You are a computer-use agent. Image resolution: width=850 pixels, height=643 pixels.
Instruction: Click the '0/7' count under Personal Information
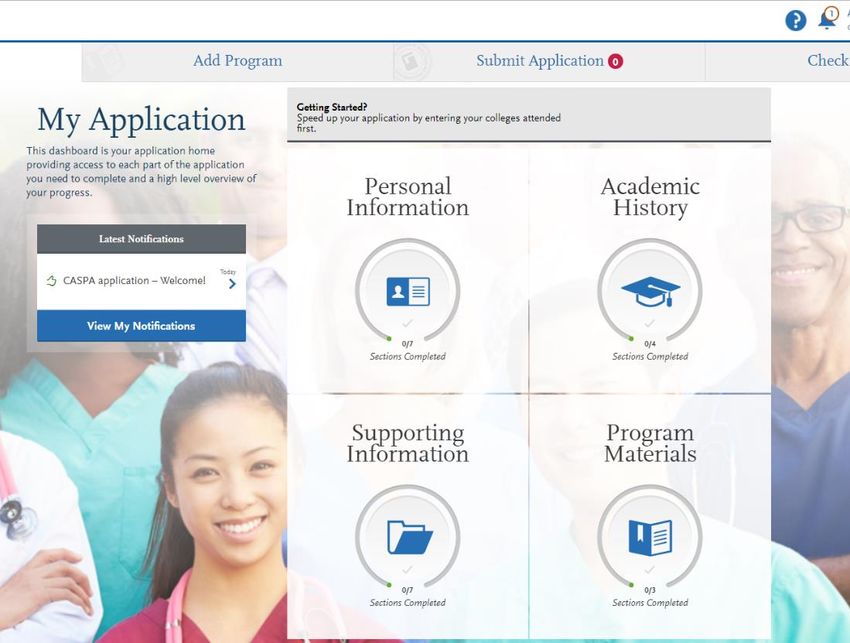click(x=408, y=344)
